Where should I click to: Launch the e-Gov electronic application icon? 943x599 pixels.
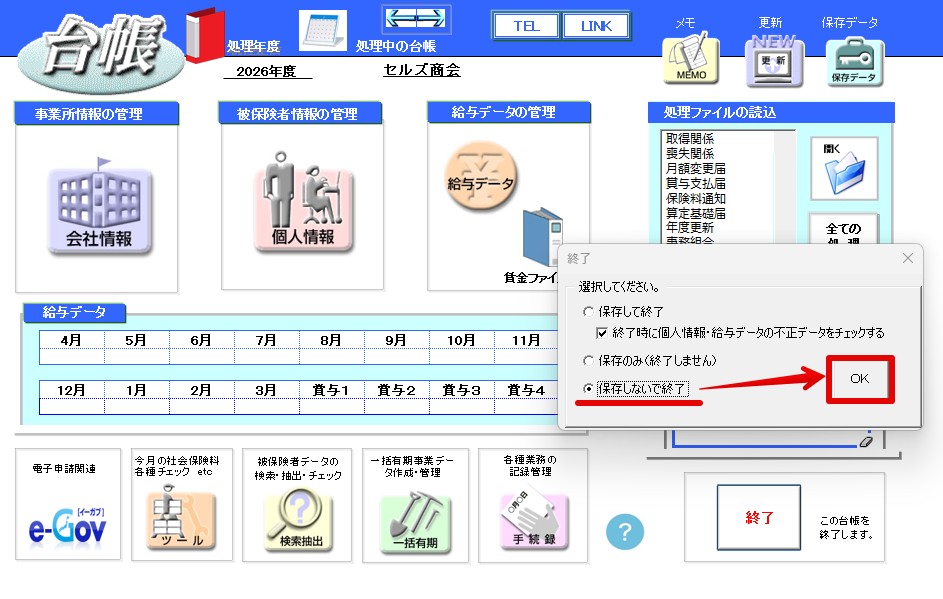click(67, 526)
